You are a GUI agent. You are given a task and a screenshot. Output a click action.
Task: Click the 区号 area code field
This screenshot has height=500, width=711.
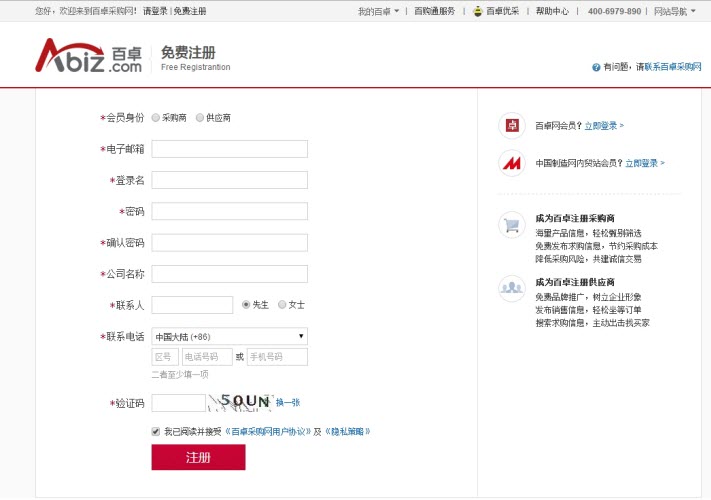click(165, 357)
